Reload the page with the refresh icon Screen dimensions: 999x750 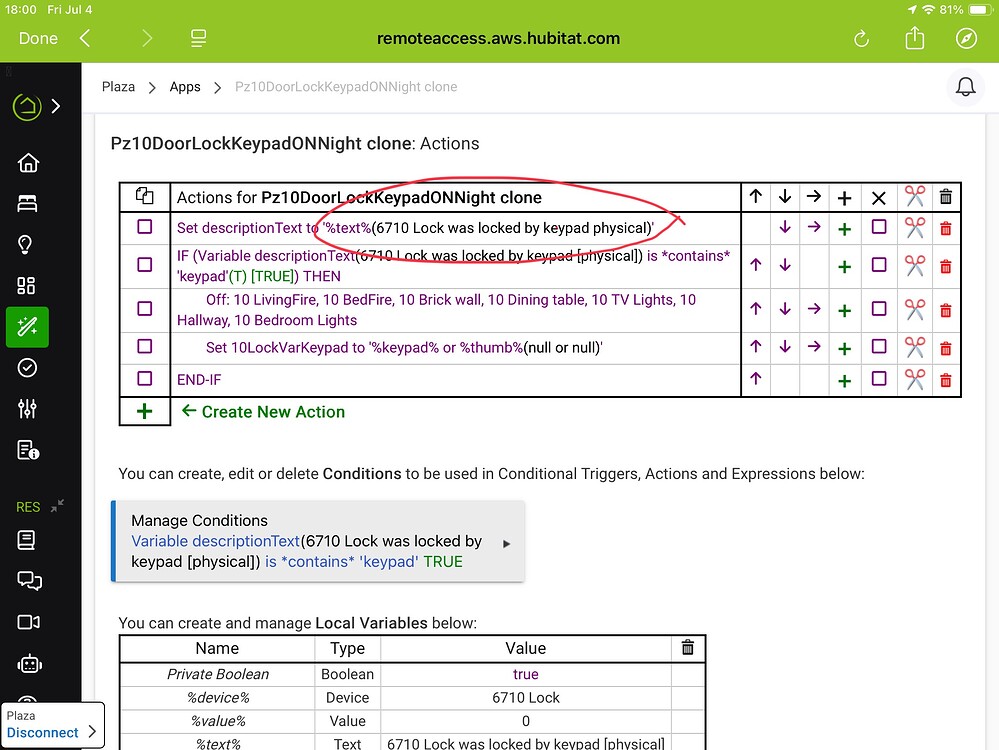[861, 39]
